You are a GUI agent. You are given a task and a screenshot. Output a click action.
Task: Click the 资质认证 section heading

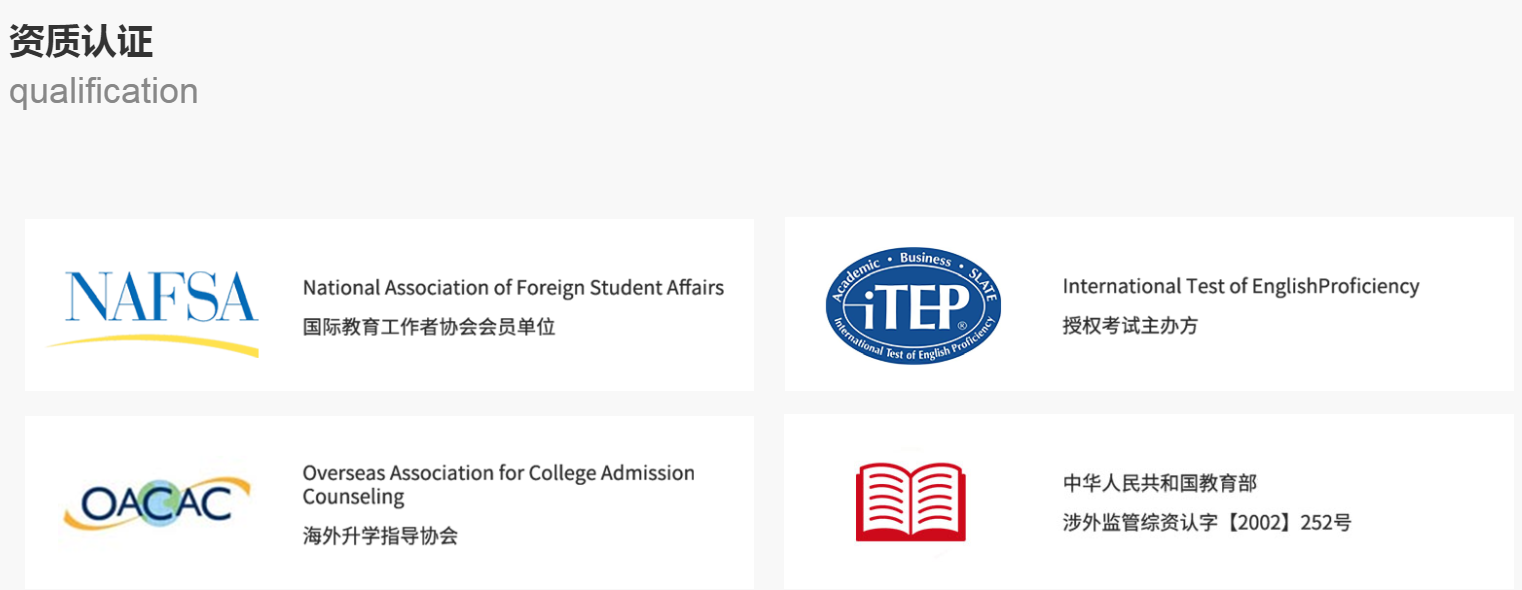(81, 41)
